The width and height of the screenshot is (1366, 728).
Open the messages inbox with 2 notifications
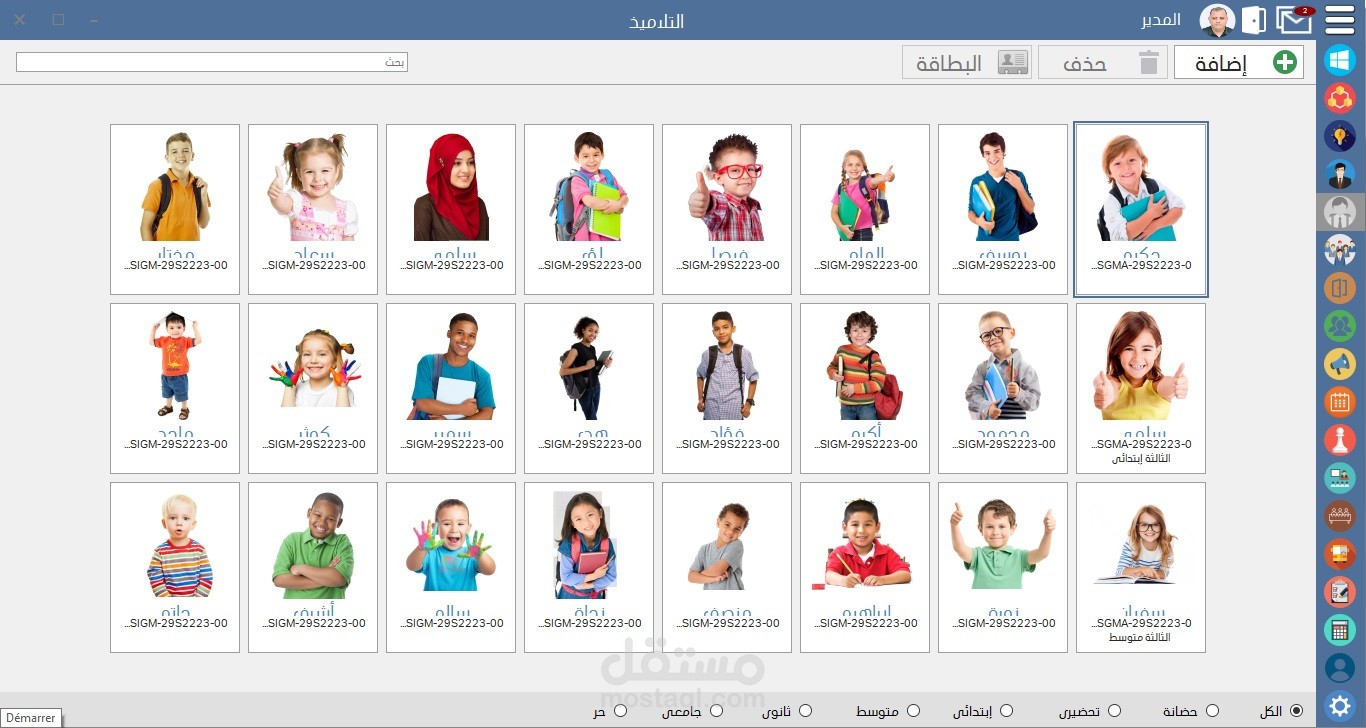[1295, 19]
